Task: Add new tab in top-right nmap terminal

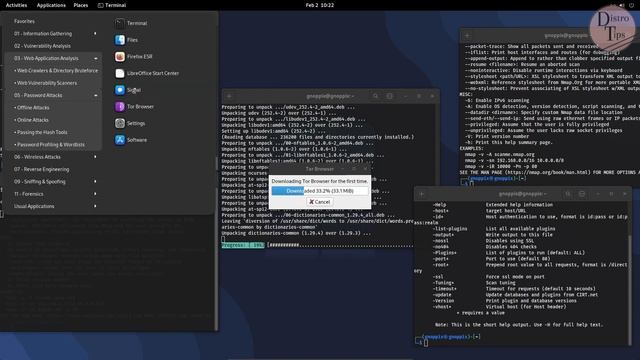Action: click(467, 36)
